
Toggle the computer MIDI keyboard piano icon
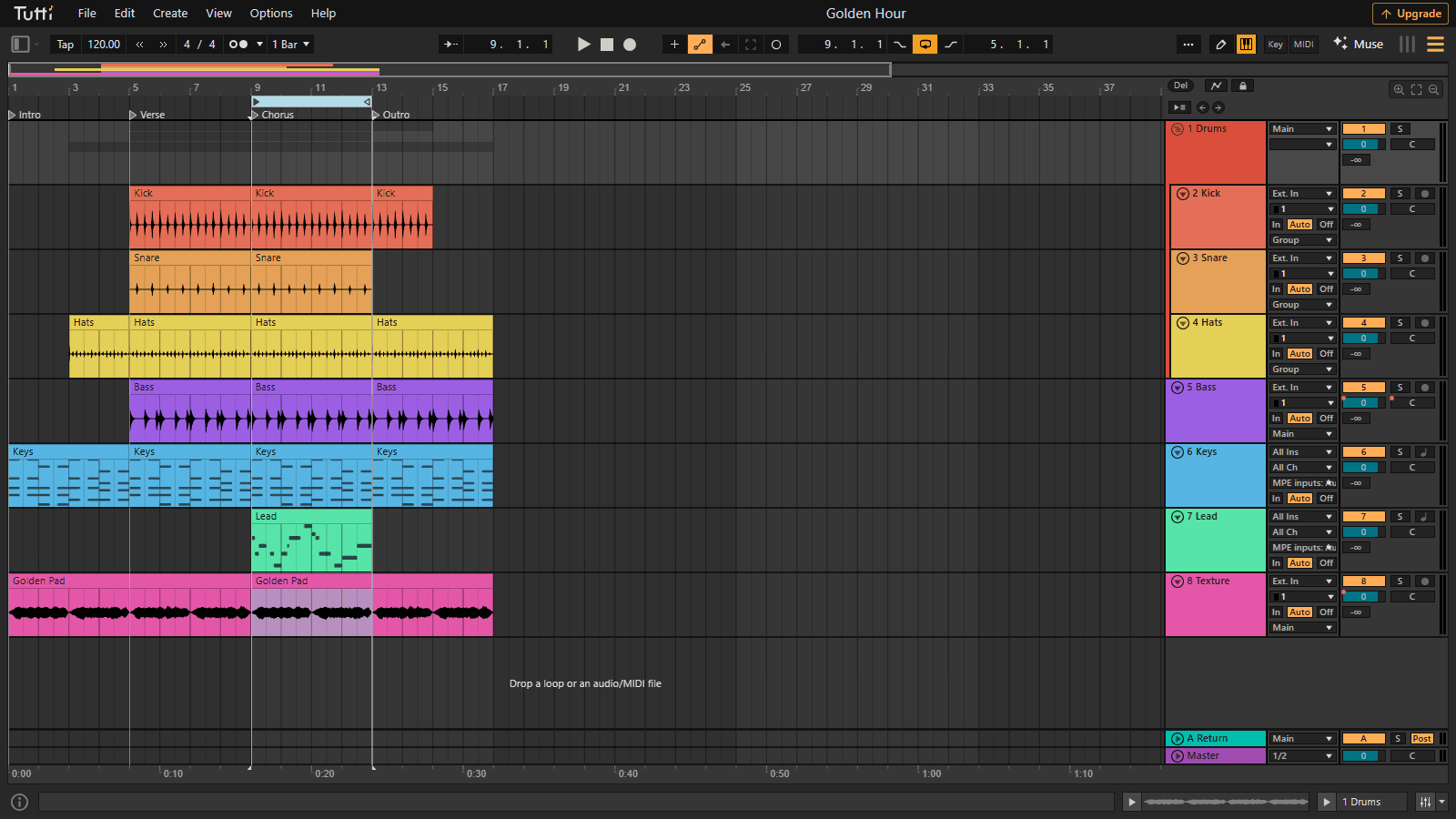1246,44
